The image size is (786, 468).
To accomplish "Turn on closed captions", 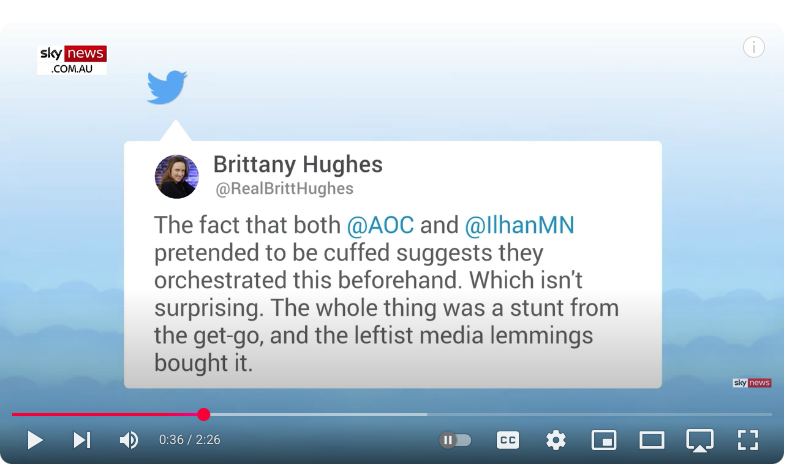I will point(508,440).
